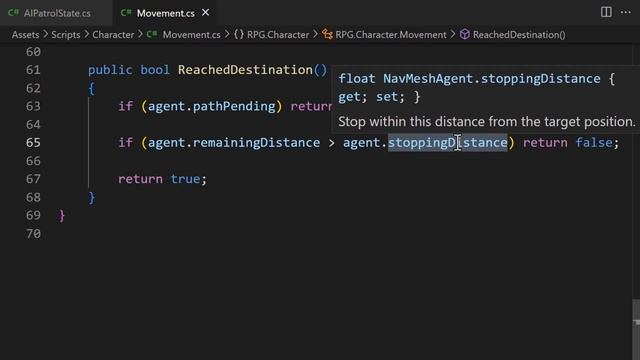This screenshot has width=640, height=360.
Task: Click the C# icon on Movement.cs tab
Action: pos(126,13)
